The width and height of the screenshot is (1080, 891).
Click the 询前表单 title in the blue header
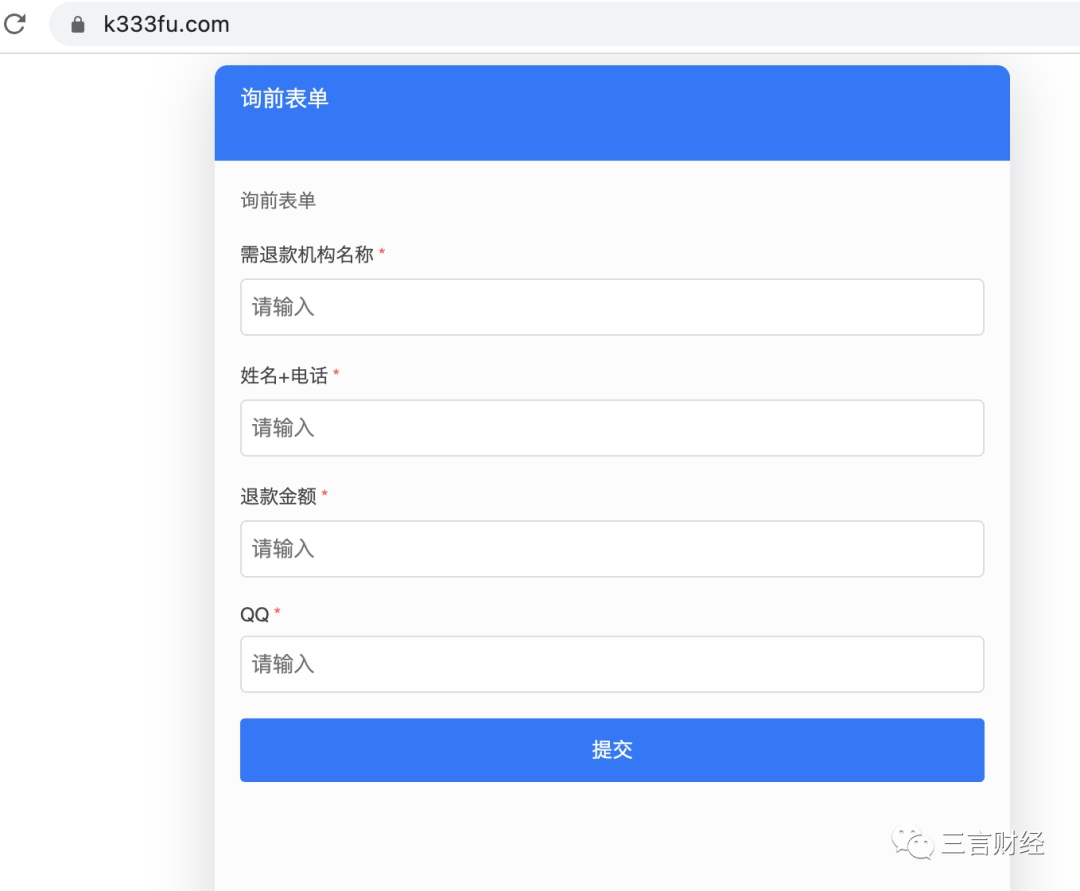click(285, 98)
